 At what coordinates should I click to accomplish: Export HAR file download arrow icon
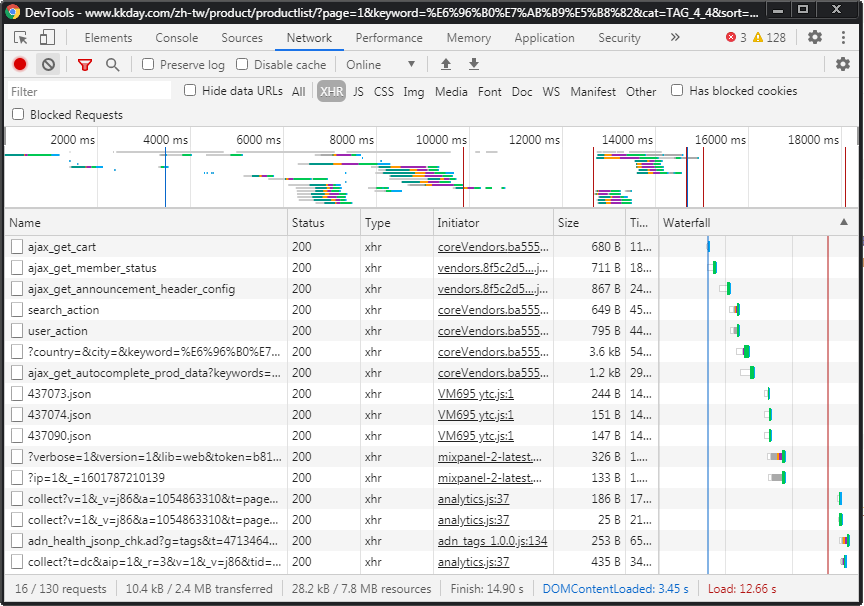[x=473, y=64]
